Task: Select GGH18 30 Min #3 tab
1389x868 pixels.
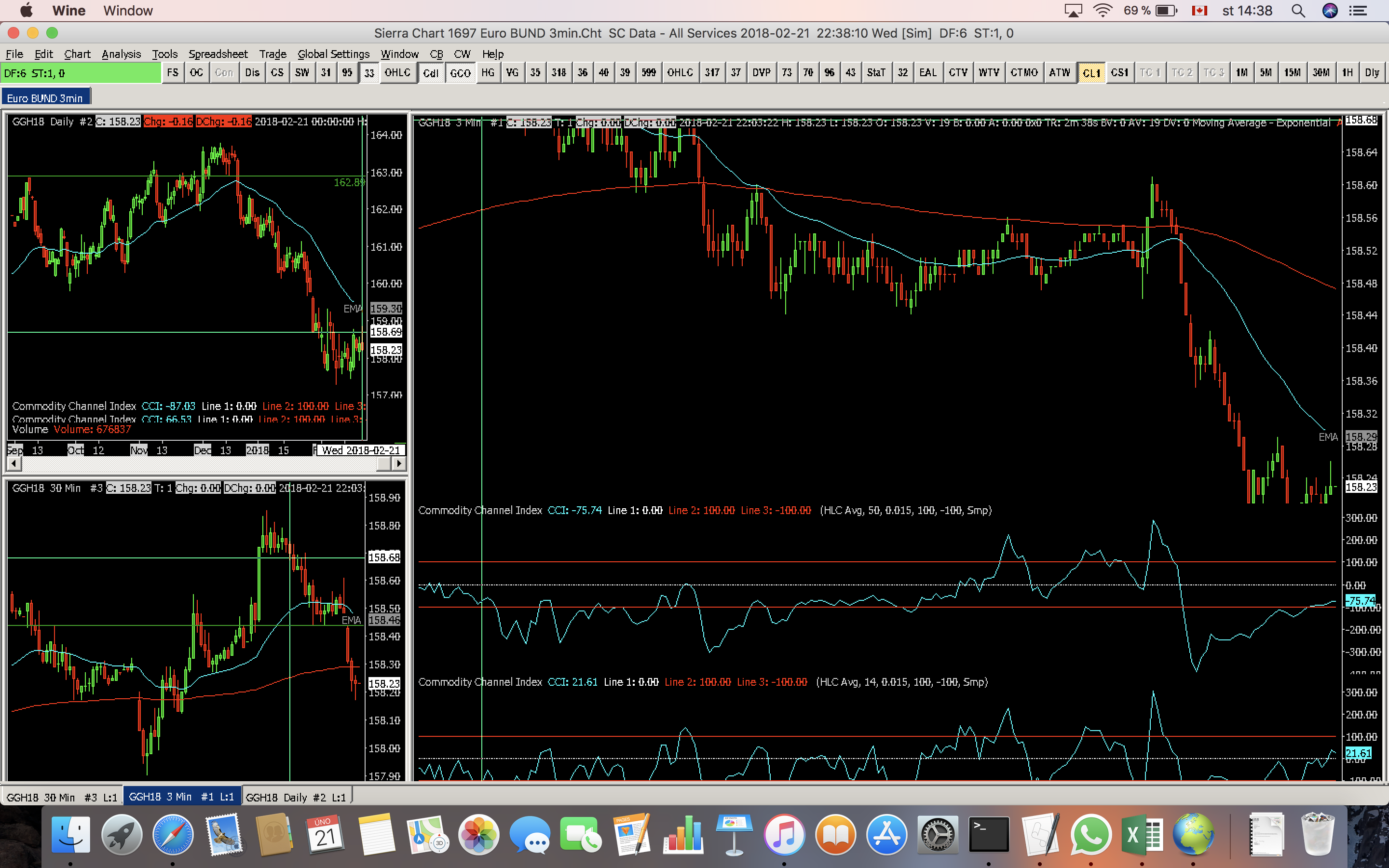Action: point(61,798)
